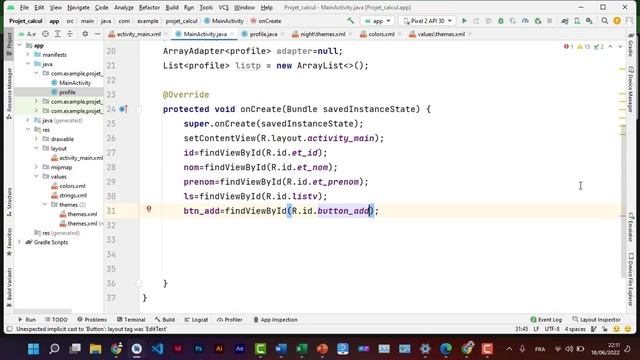Image resolution: width=640 pixels, height=360 pixels.
Task: Open the Terminal tool window
Action: 131,320
